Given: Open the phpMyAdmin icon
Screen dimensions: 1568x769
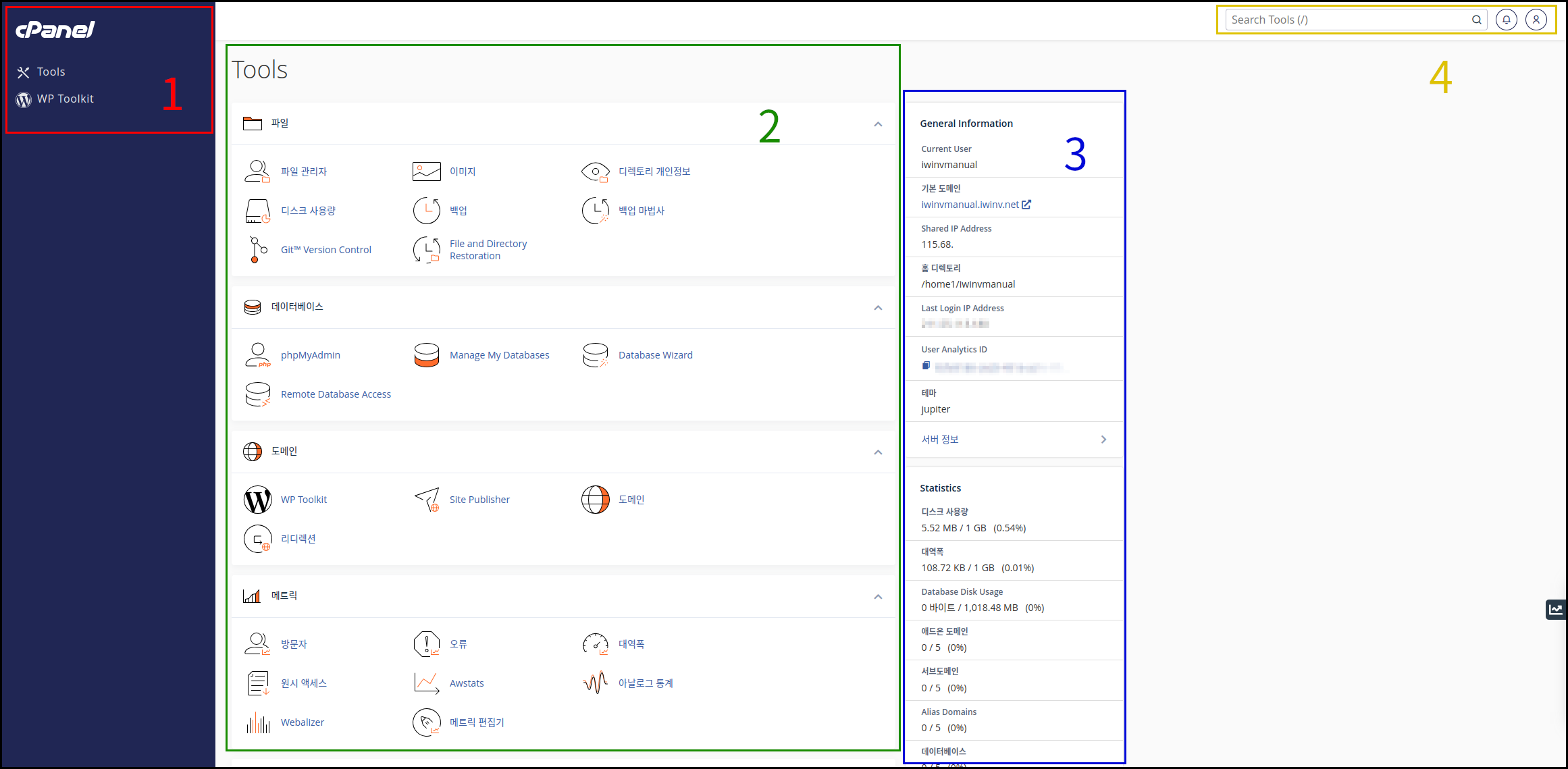Looking at the screenshot, I should point(257,355).
